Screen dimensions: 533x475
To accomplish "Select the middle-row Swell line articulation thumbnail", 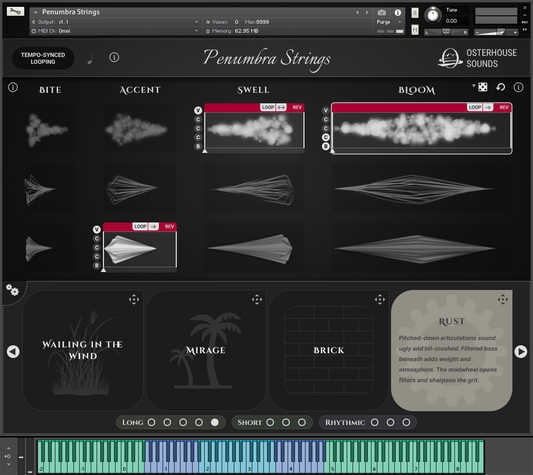I will coord(254,188).
